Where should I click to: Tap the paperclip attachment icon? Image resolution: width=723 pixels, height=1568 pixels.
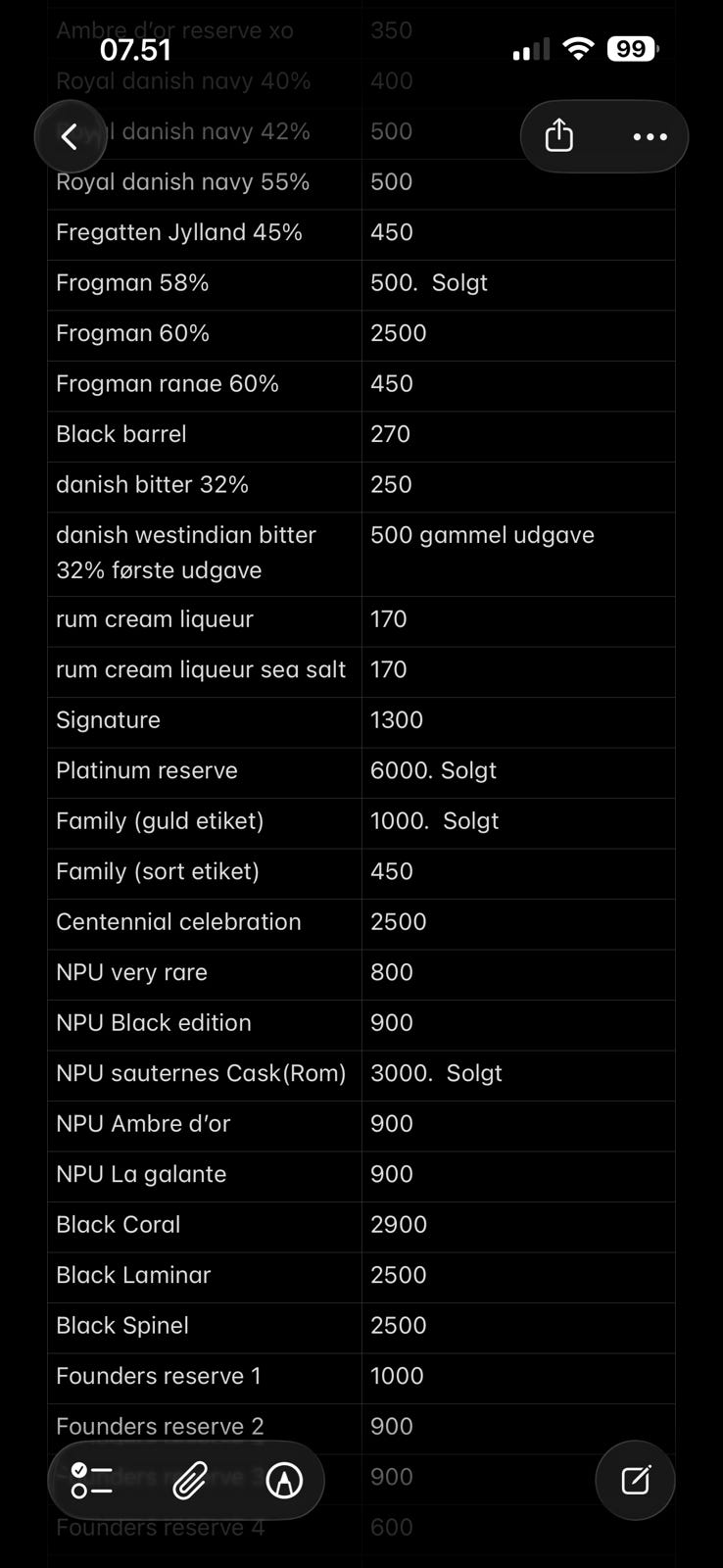coord(189,1480)
